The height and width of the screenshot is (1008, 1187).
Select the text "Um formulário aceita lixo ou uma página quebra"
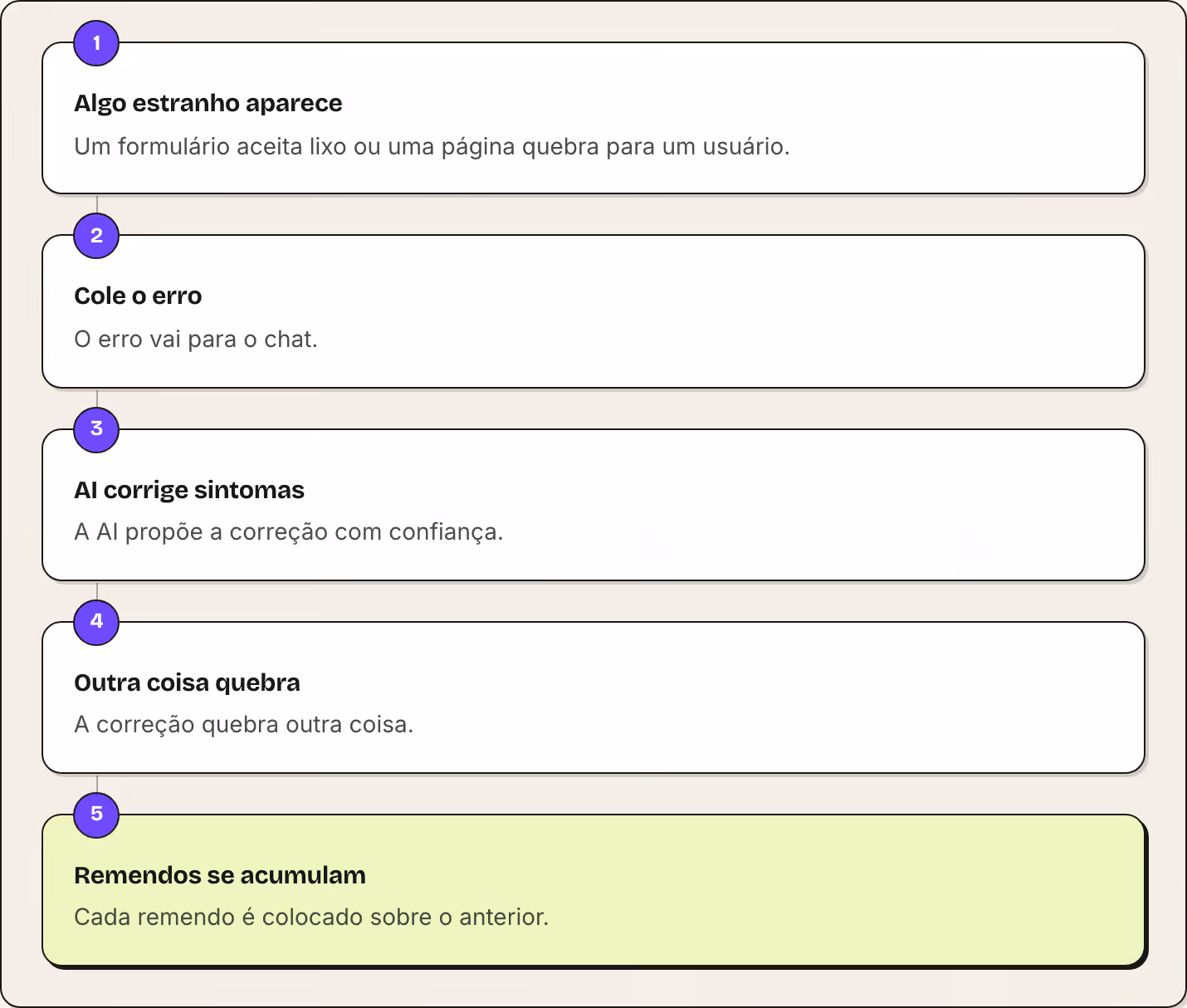[337, 147]
